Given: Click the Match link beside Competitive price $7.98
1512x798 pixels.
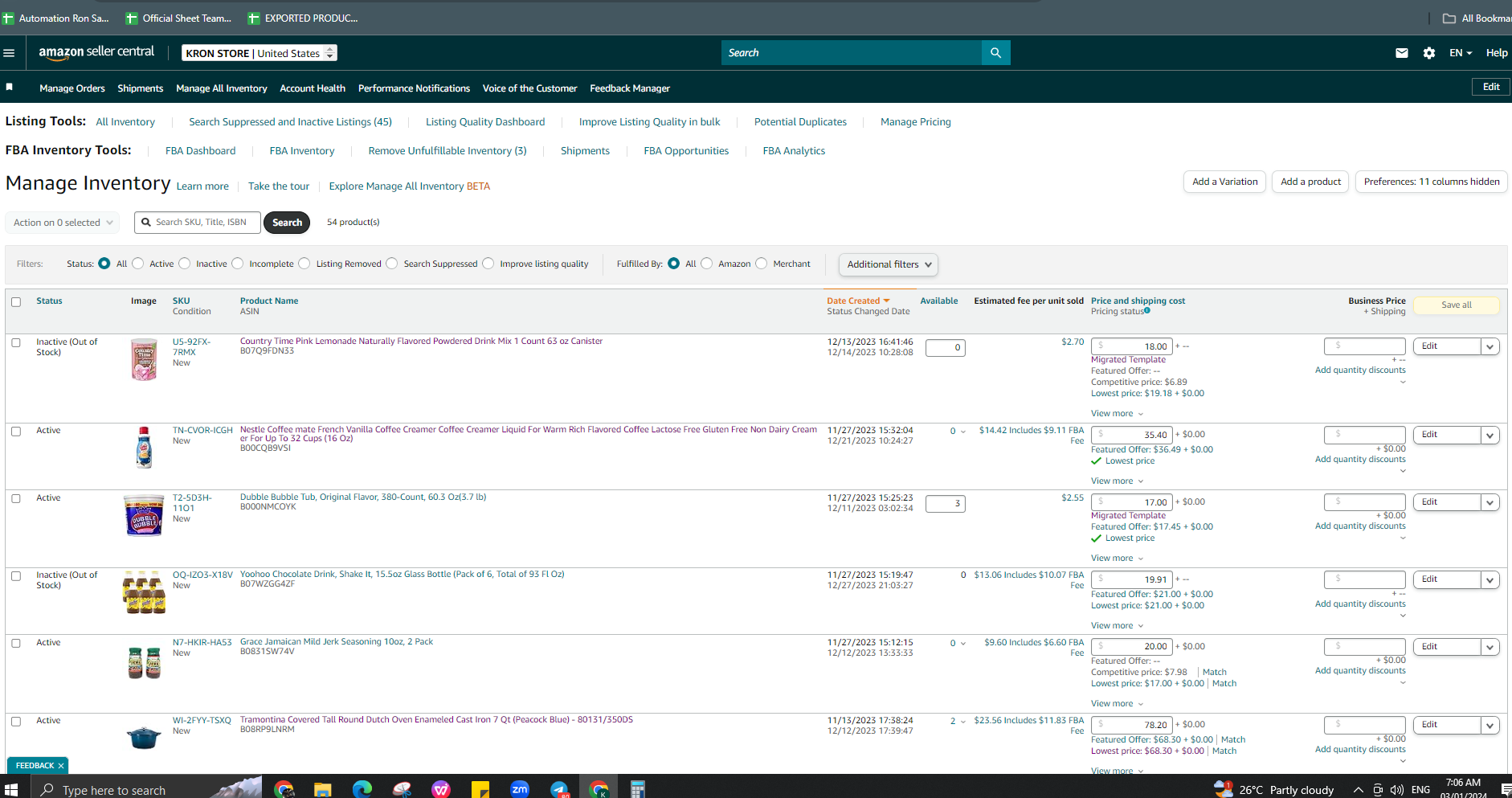Looking at the screenshot, I should (x=1214, y=673).
